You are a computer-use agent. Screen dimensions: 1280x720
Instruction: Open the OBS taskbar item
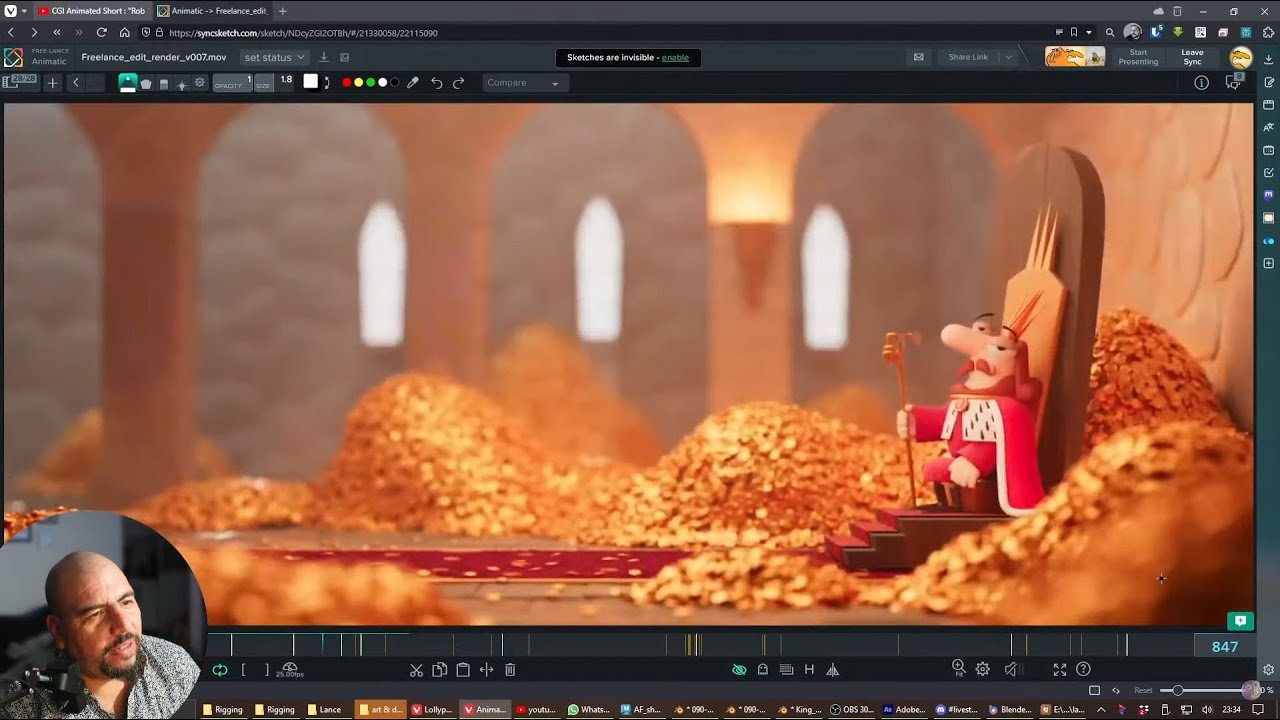(853, 710)
